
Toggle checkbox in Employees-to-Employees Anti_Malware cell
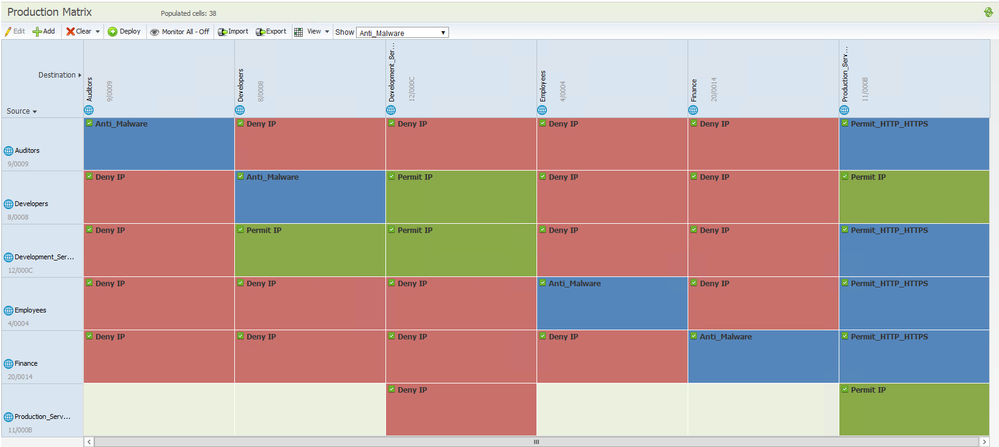(x=543, y=283)
